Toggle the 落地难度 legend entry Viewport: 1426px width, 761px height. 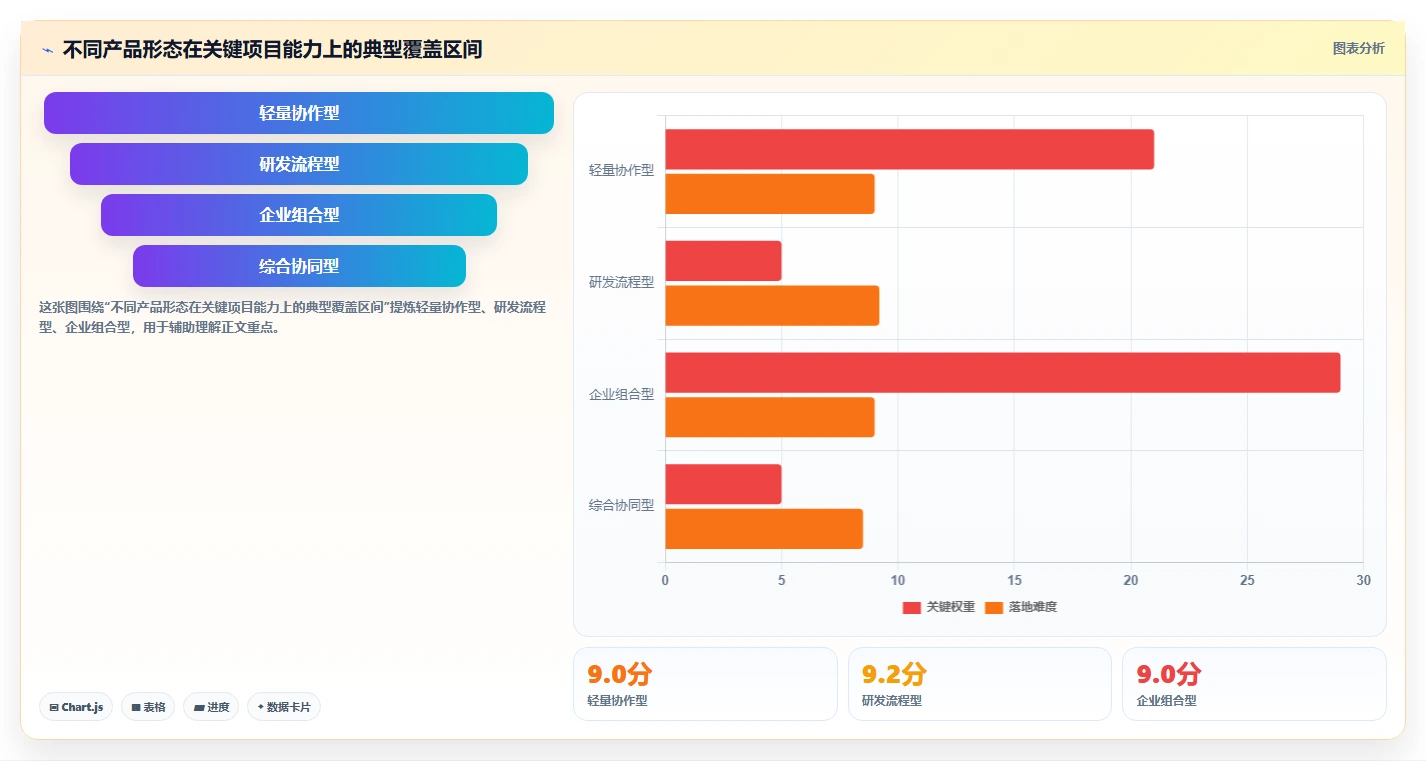tap(1021, 607)
